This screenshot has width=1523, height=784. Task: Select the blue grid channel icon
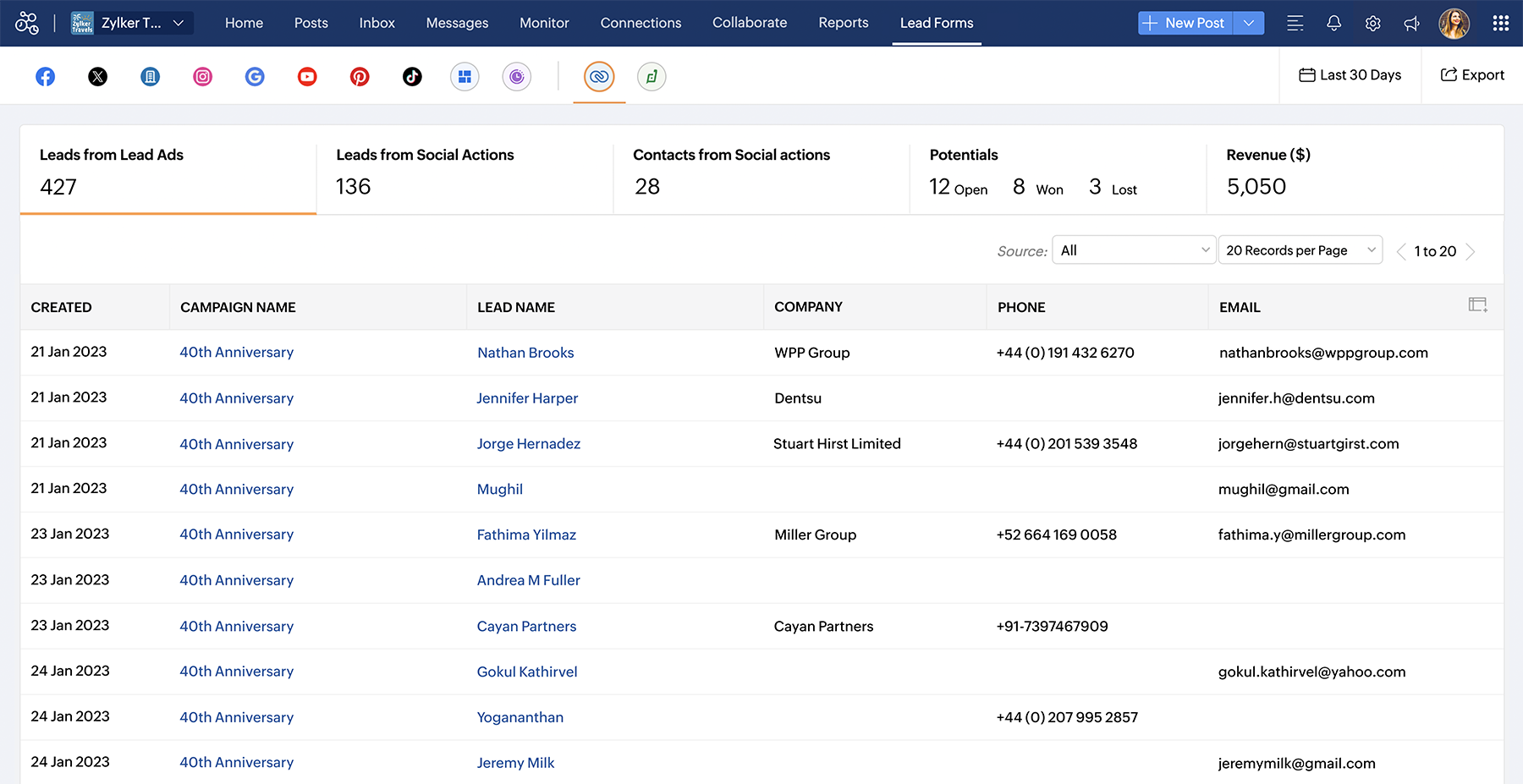pos(465,77)
